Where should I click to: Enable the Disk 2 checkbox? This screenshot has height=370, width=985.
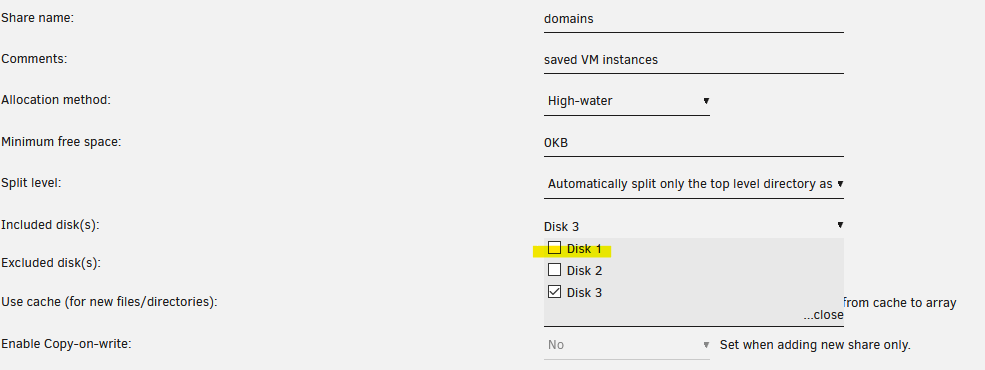pos(554,270)
